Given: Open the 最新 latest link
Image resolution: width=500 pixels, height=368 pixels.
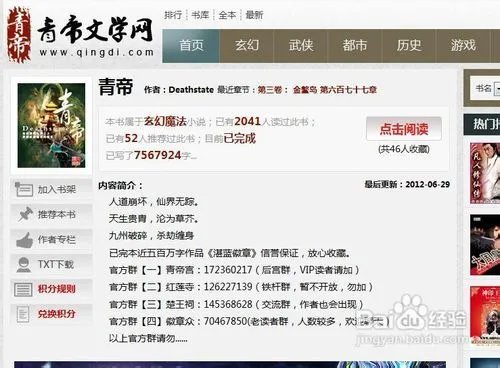Looking at the screenshot, I should click(x=254, y=15).
